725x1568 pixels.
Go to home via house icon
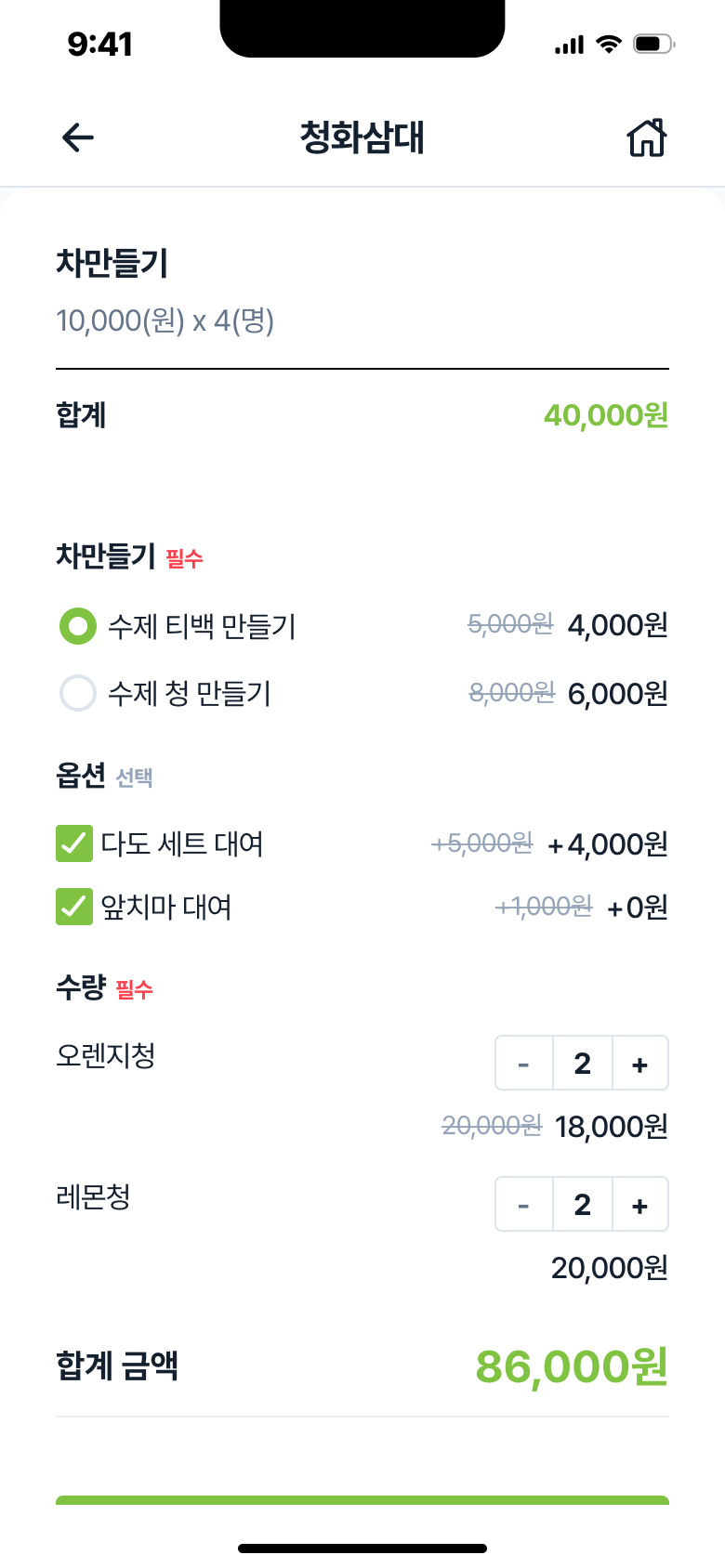coord(647,138)
